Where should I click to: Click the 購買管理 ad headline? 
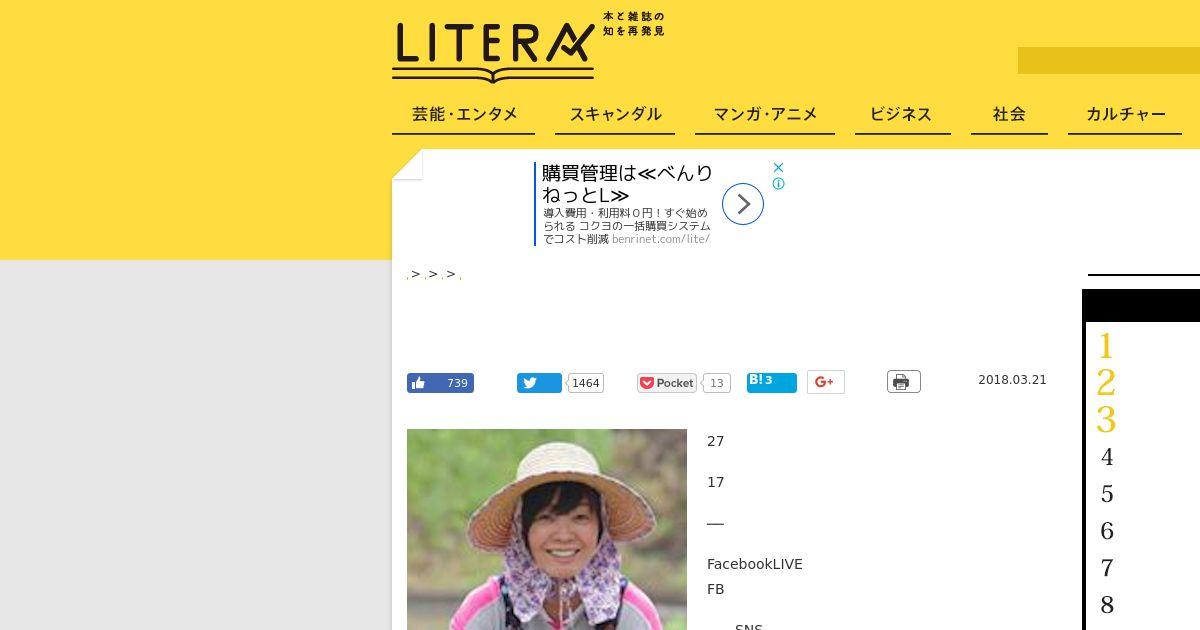click(627, 184)
